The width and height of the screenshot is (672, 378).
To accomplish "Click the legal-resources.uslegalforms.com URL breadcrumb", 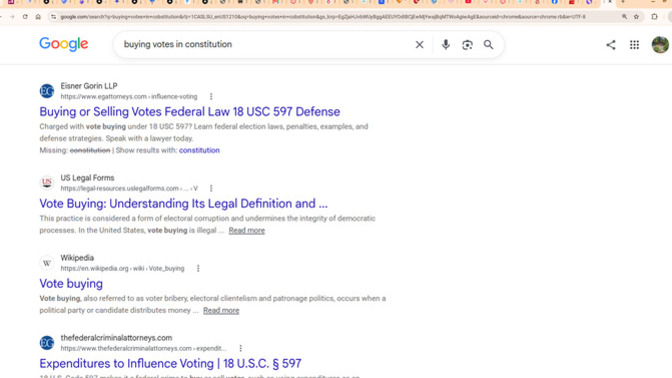I will [x=129, y=189].
